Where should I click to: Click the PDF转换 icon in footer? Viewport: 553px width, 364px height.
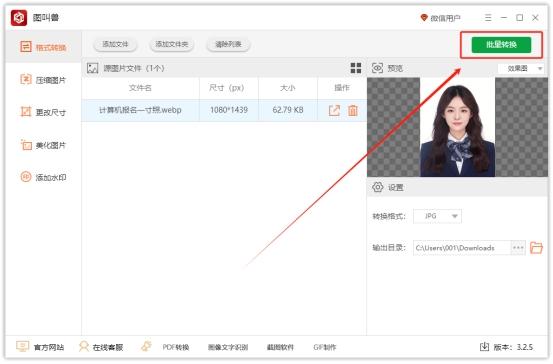146,346
